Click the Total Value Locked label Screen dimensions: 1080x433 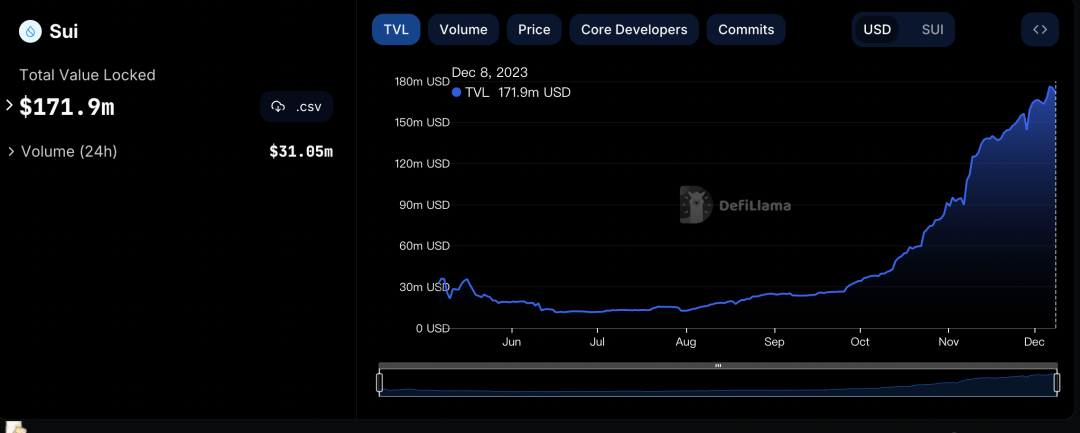tap(87, 75)
